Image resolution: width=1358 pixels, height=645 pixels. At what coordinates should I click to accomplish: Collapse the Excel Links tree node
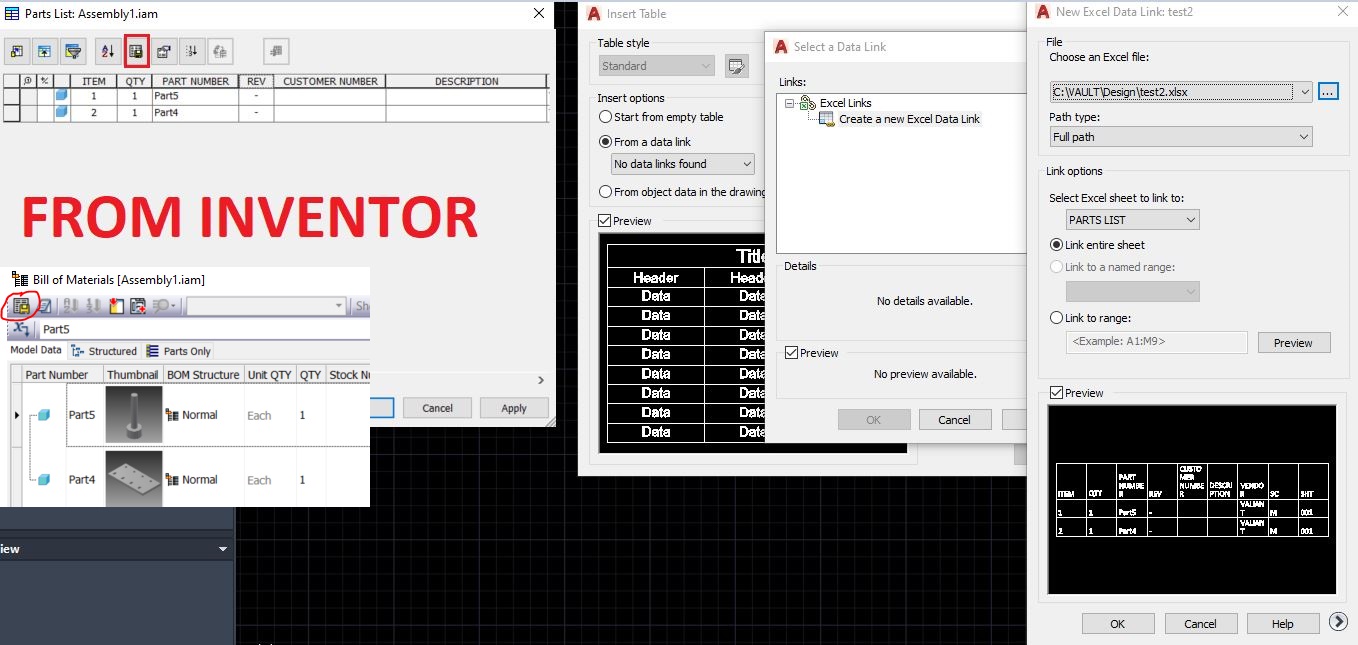tap(788, 102)
